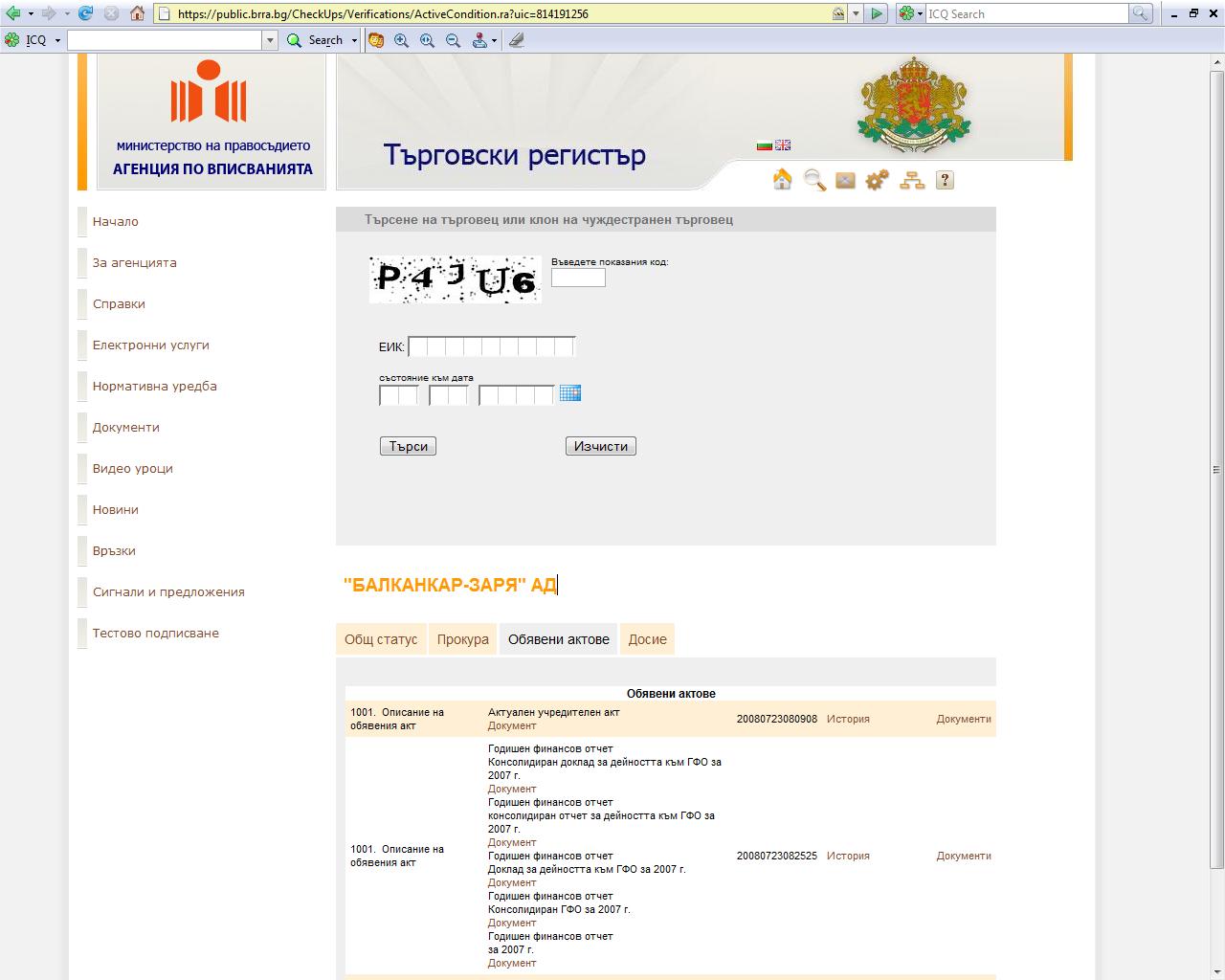Click the ICQ toolbar faces icon
The image size is (1225, 980).
point(376,40)
